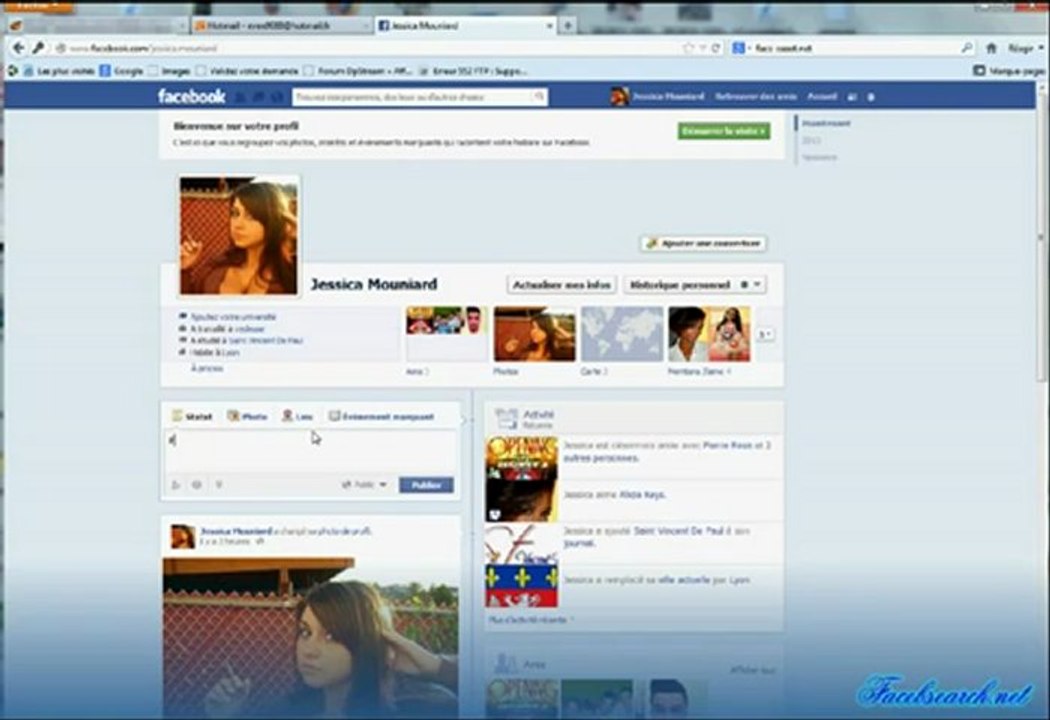Click Afficher tout in Amis section
Viewport: 1050px width, 720px height.
coord(753,669)
